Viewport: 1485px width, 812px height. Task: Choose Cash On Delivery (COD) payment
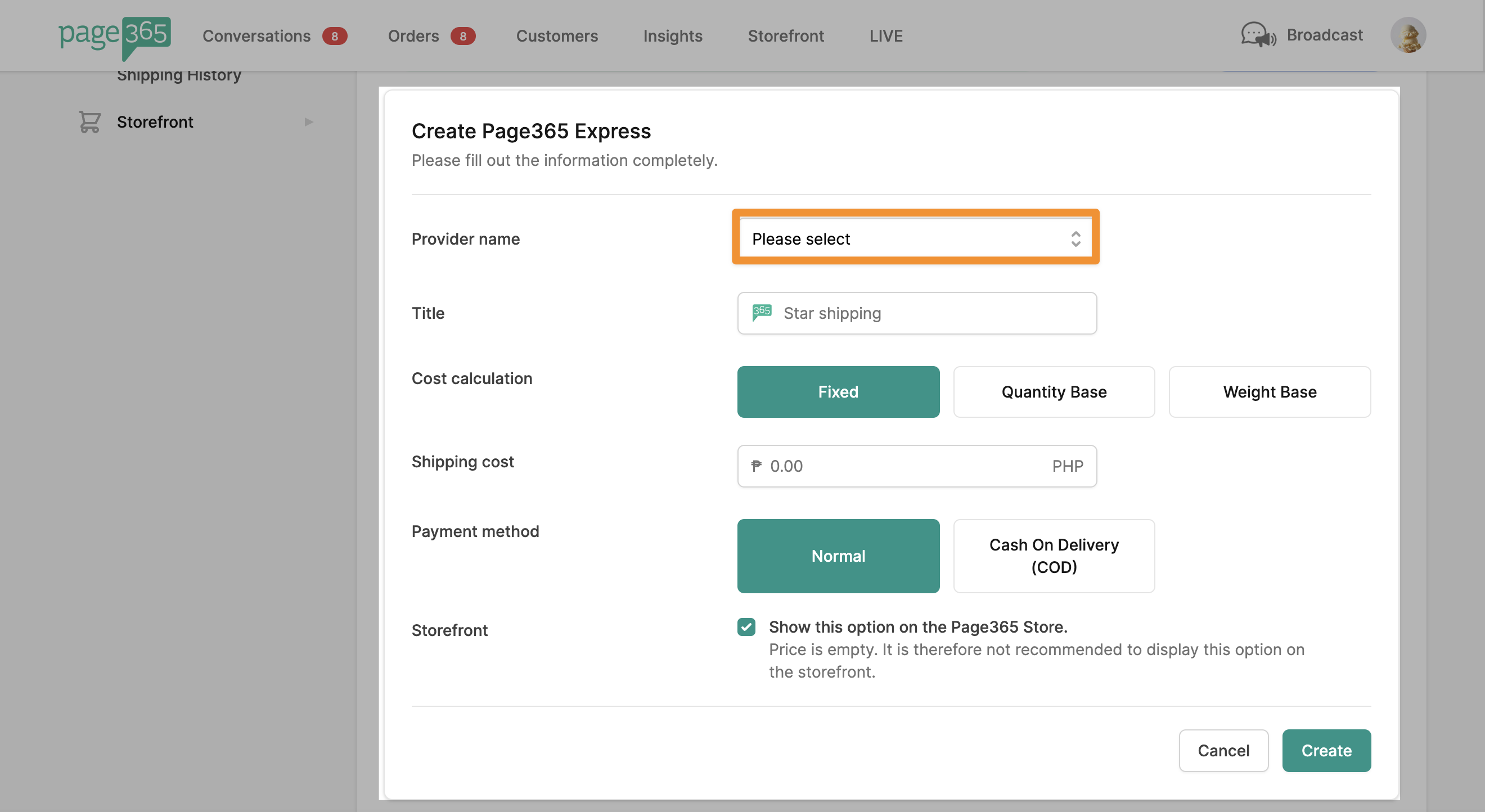click(x=1054, y=556)
